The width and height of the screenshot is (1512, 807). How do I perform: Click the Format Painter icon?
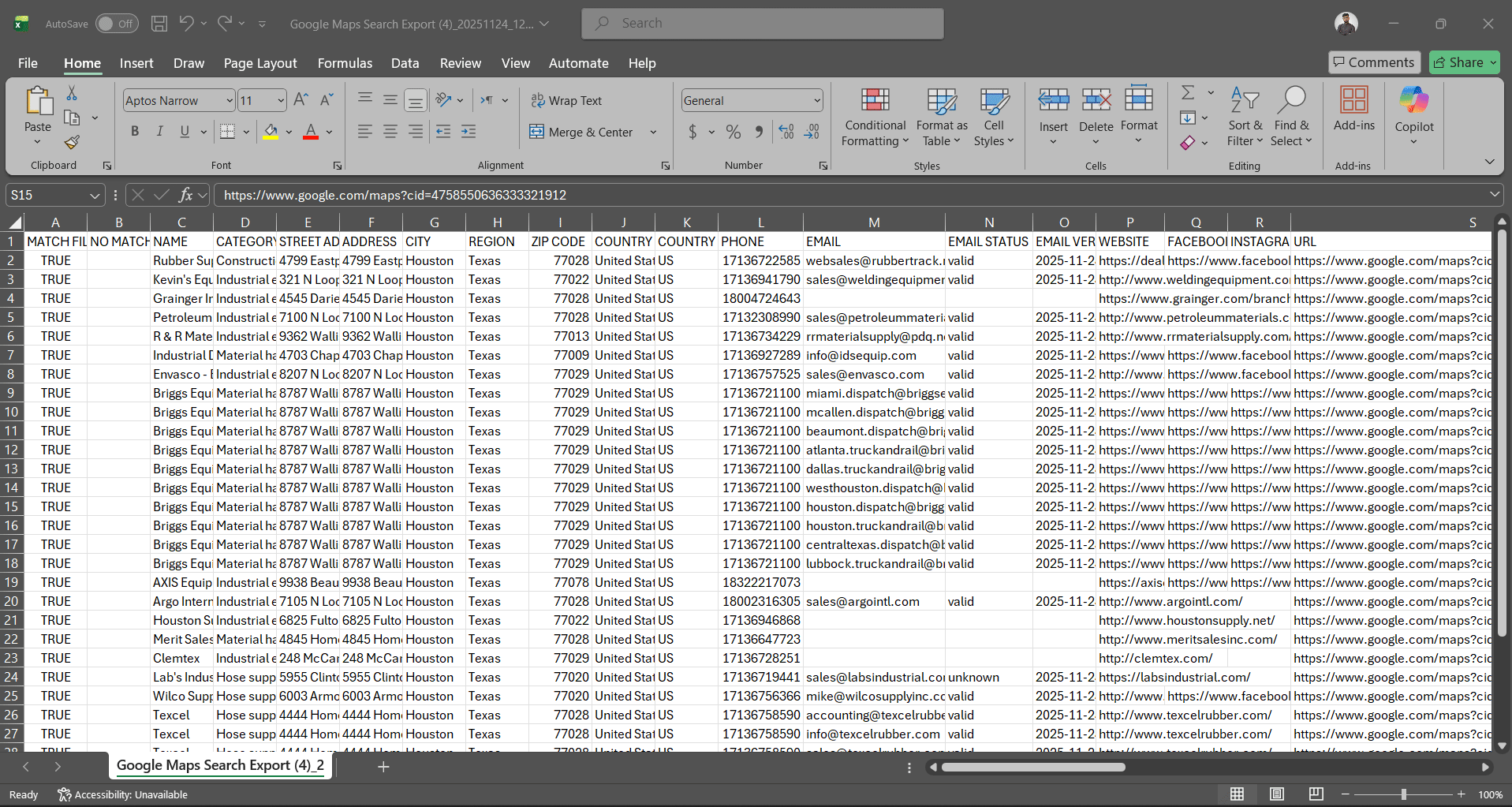(x=71, y=143)
